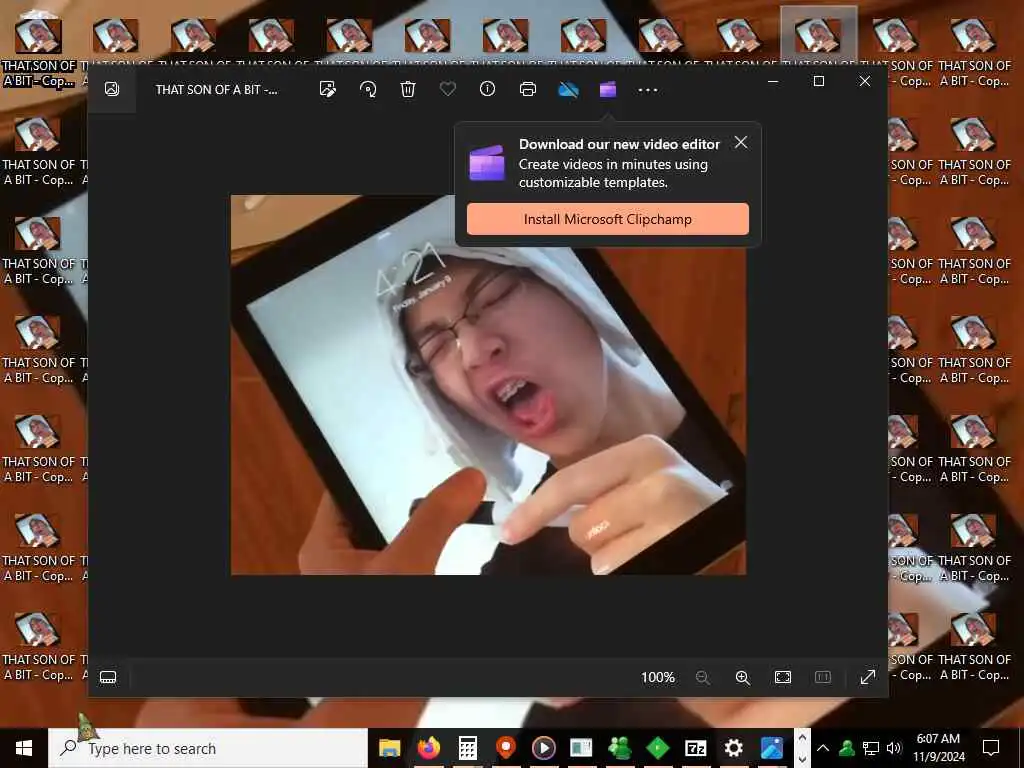The height and width of the screenshot is (768, 1024).
Task: Open the Photos gallery home icon
Action: pos(112,89)
